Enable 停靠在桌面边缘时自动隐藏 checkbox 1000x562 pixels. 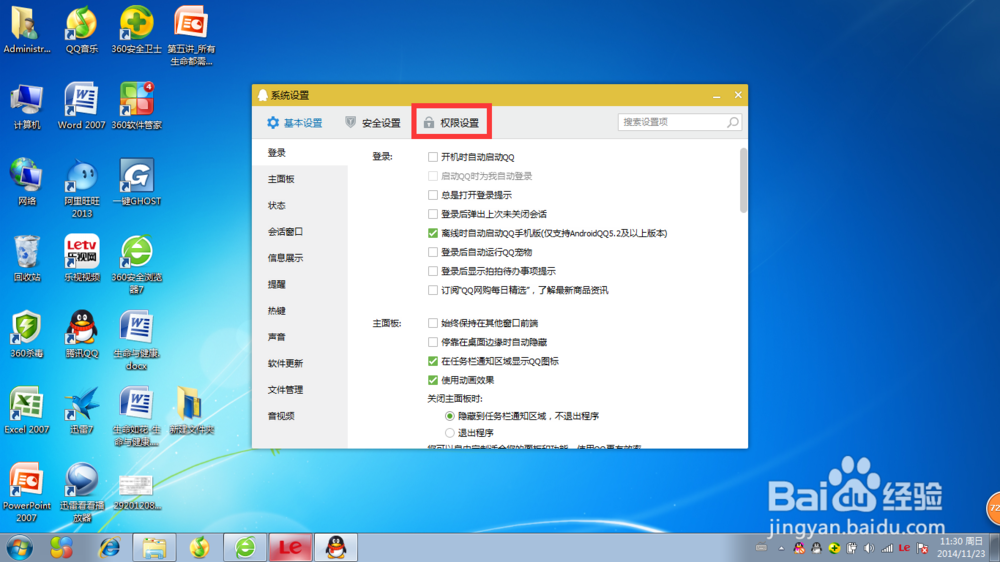coord(432,343)
